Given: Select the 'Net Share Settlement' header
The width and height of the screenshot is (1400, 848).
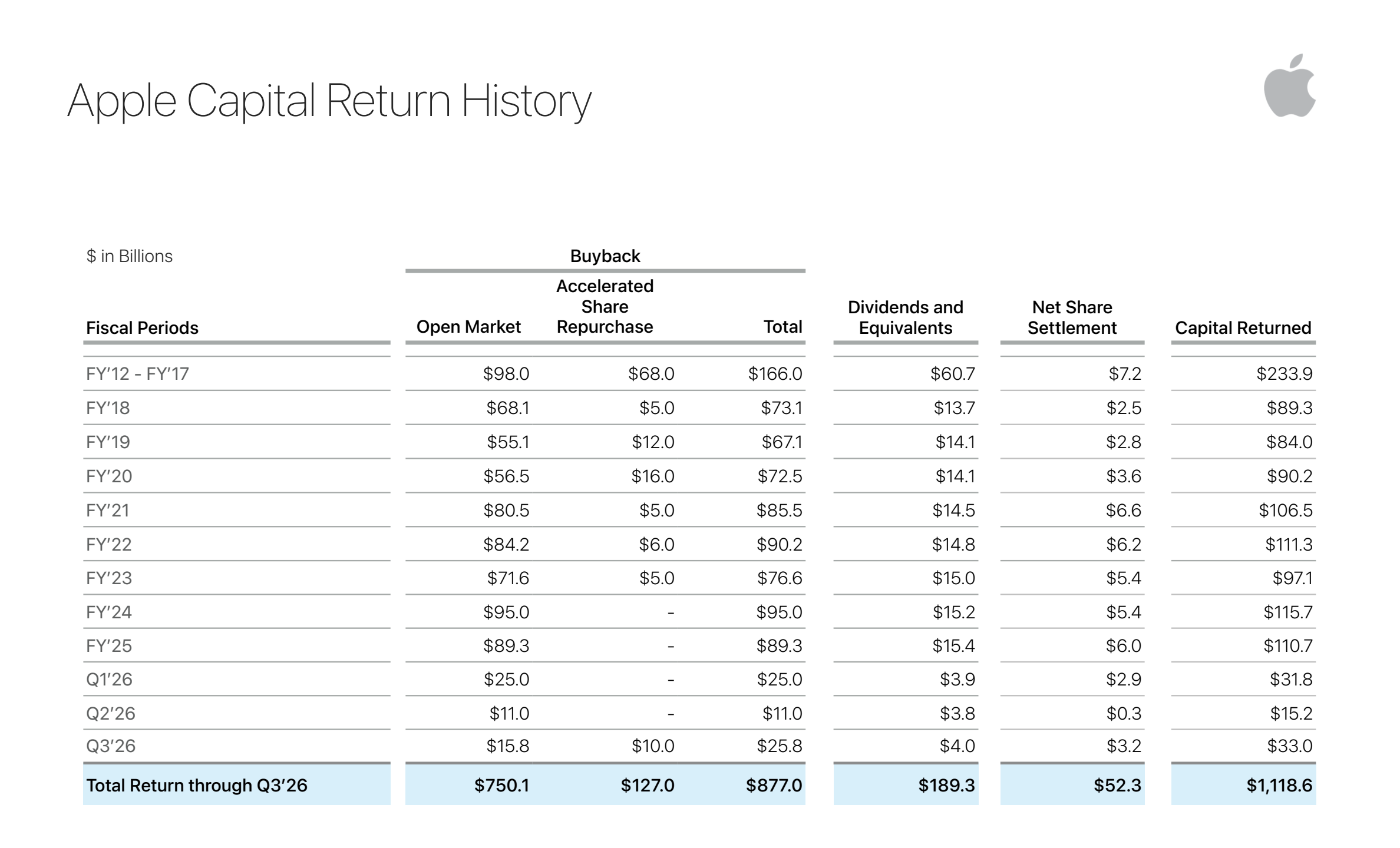Looking at the screenshot, I should pos(1072,317).
